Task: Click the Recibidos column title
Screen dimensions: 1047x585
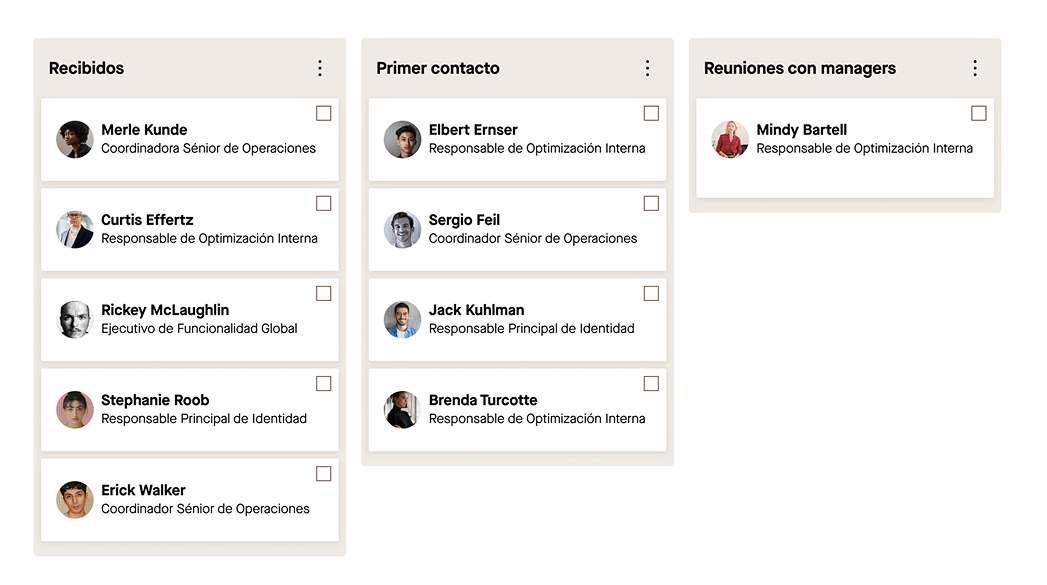Action: click(x=87, y=68)
